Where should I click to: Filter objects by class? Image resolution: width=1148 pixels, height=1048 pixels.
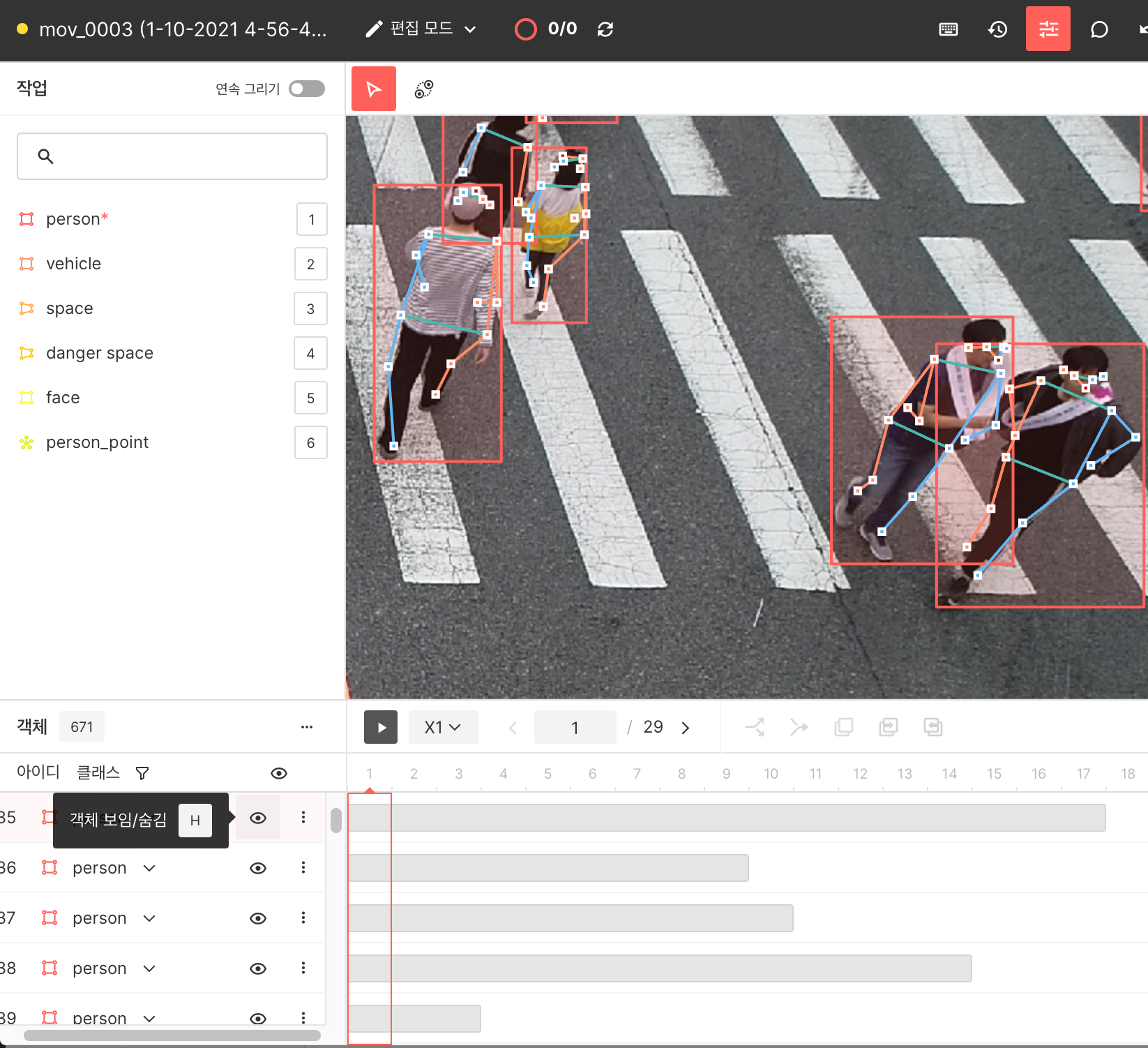[142, 773]
